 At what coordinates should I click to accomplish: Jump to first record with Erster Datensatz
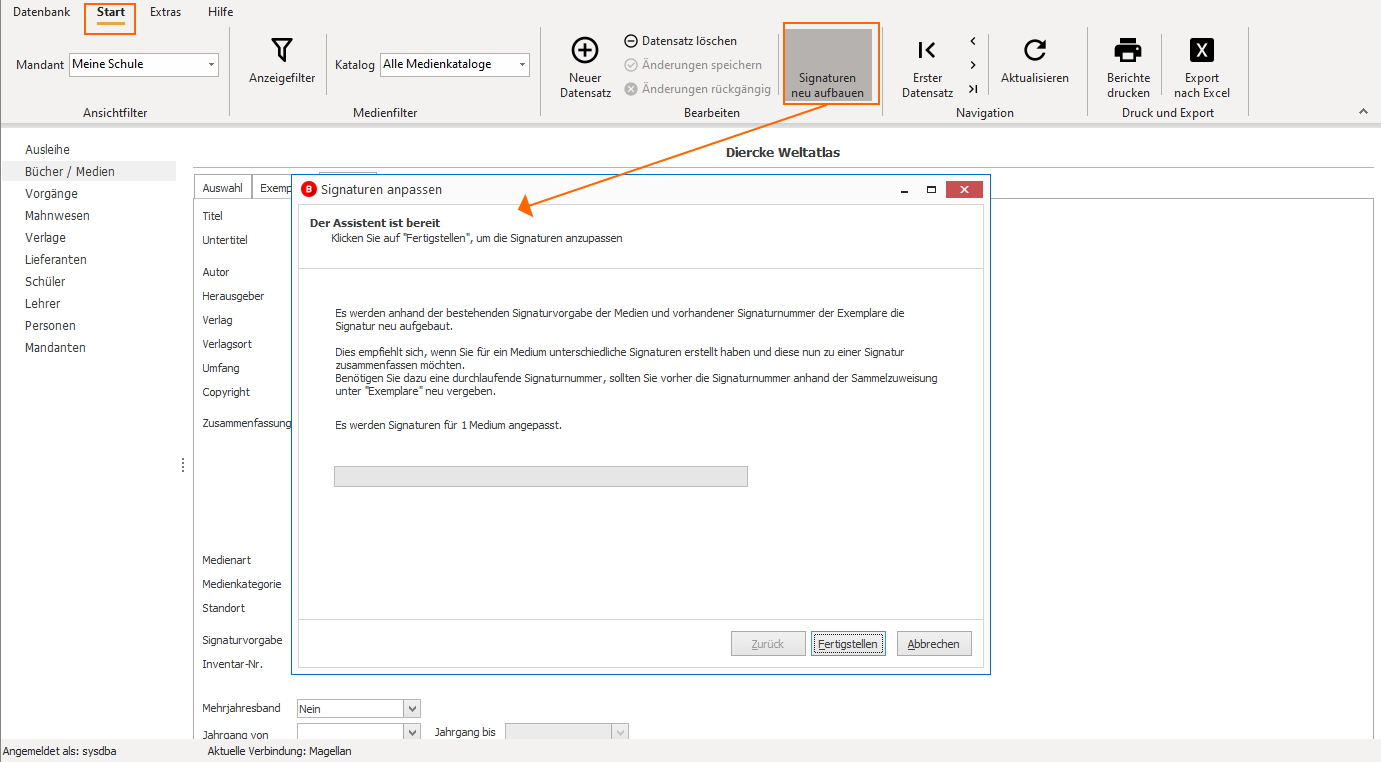(x=927, y=68)
